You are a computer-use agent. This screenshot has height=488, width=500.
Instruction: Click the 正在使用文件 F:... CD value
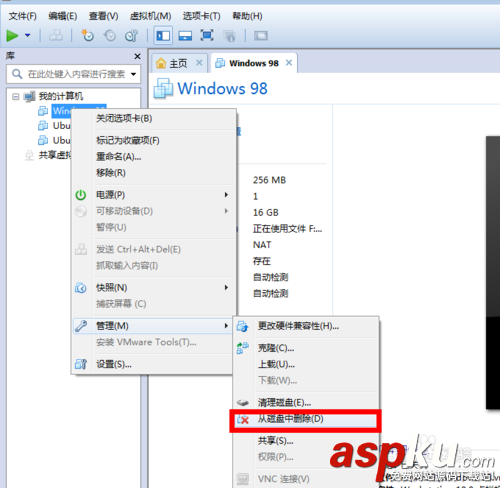(x=287, y=229)
